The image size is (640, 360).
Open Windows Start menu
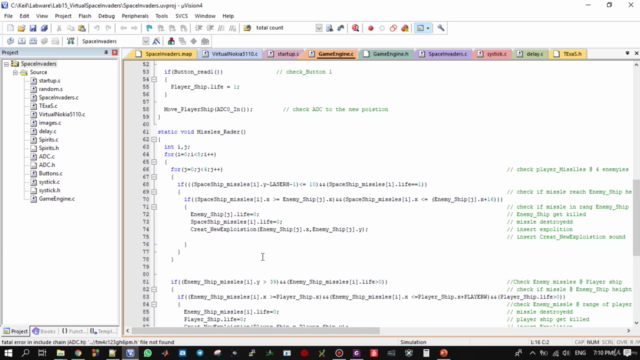click(x=8, y=353)
